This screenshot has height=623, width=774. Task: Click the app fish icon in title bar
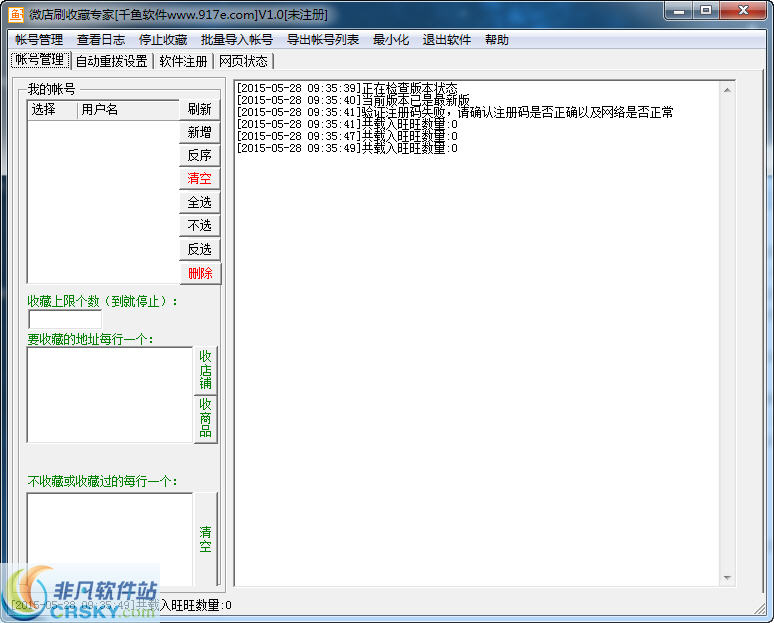pyautogui.click(x=15, y=15)
